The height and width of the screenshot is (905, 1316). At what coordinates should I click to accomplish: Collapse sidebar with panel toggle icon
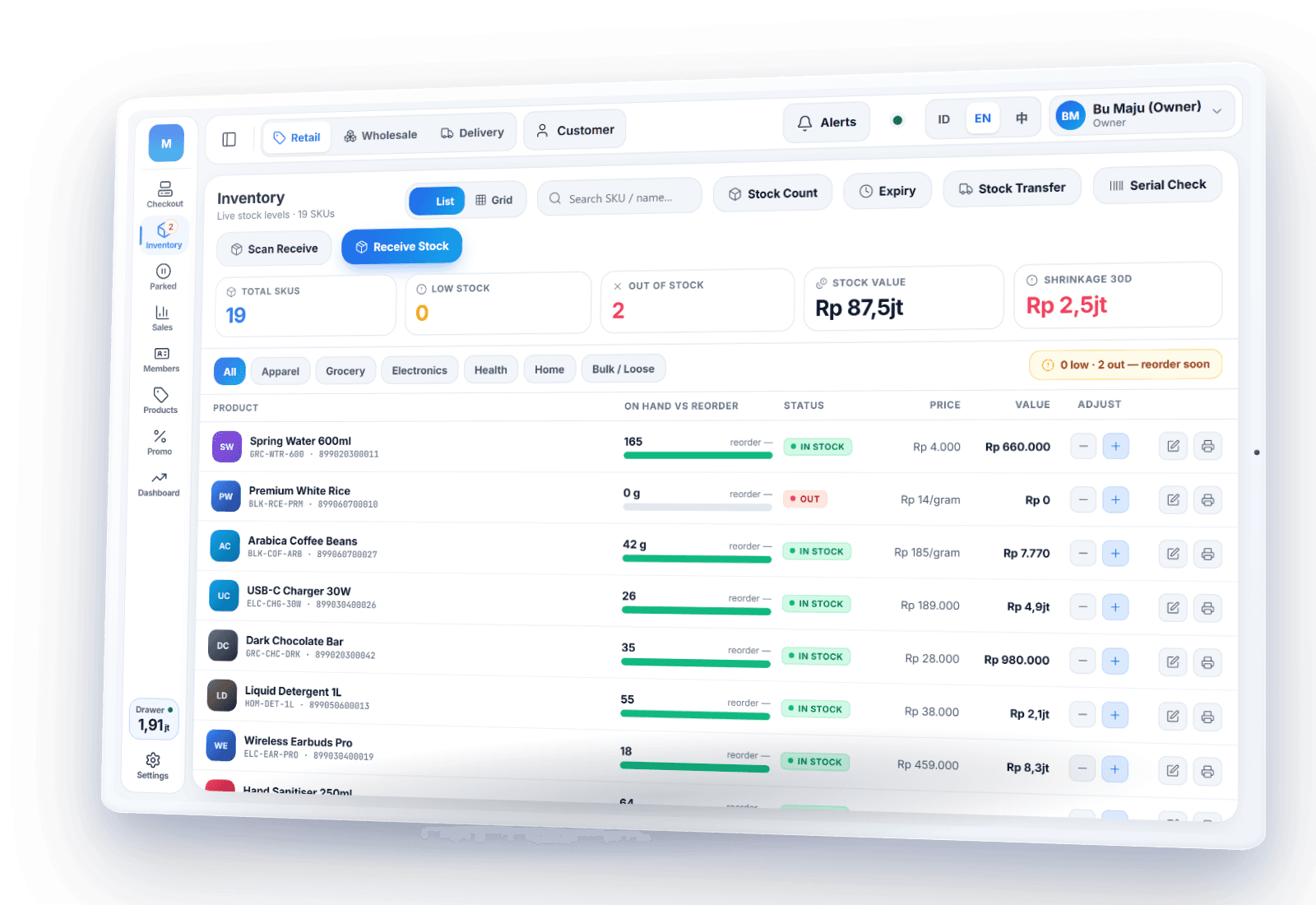click(229, 139)
